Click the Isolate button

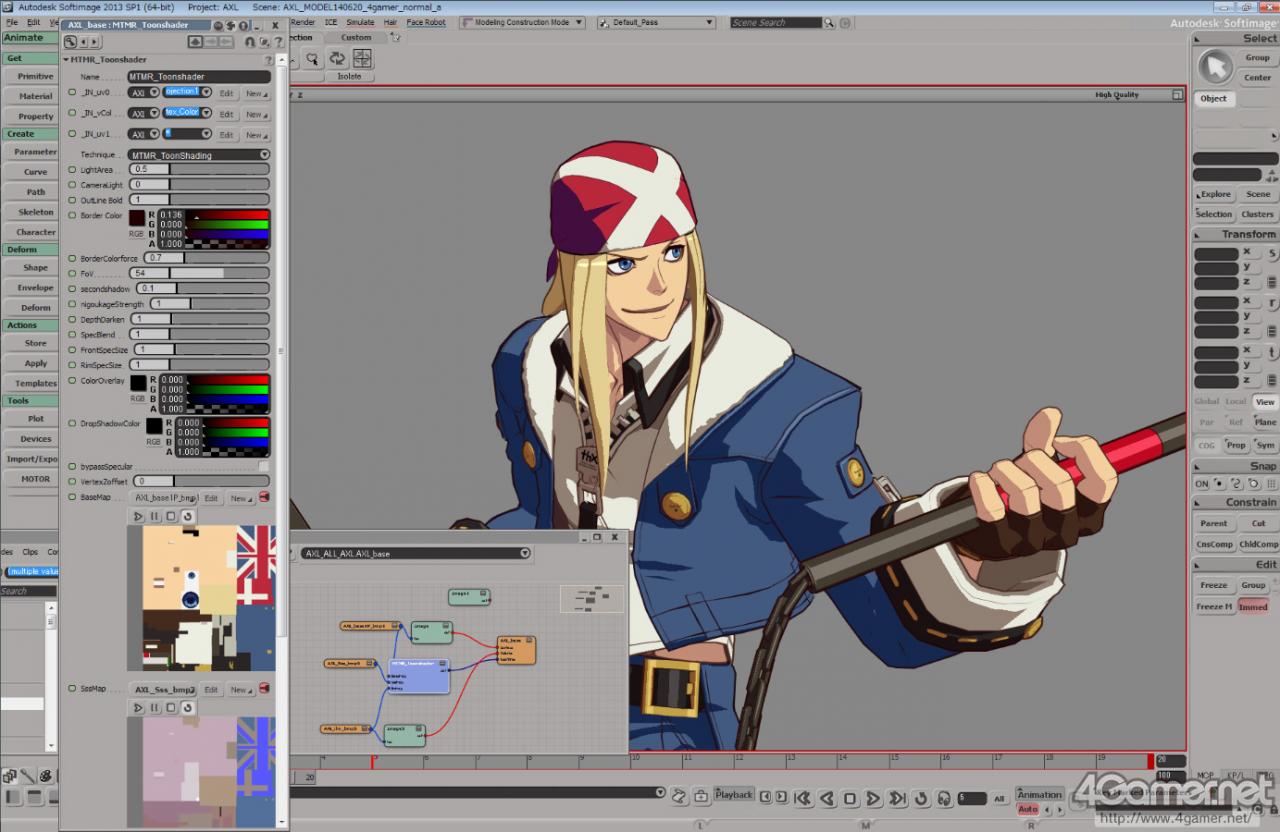tap(349, 76)
